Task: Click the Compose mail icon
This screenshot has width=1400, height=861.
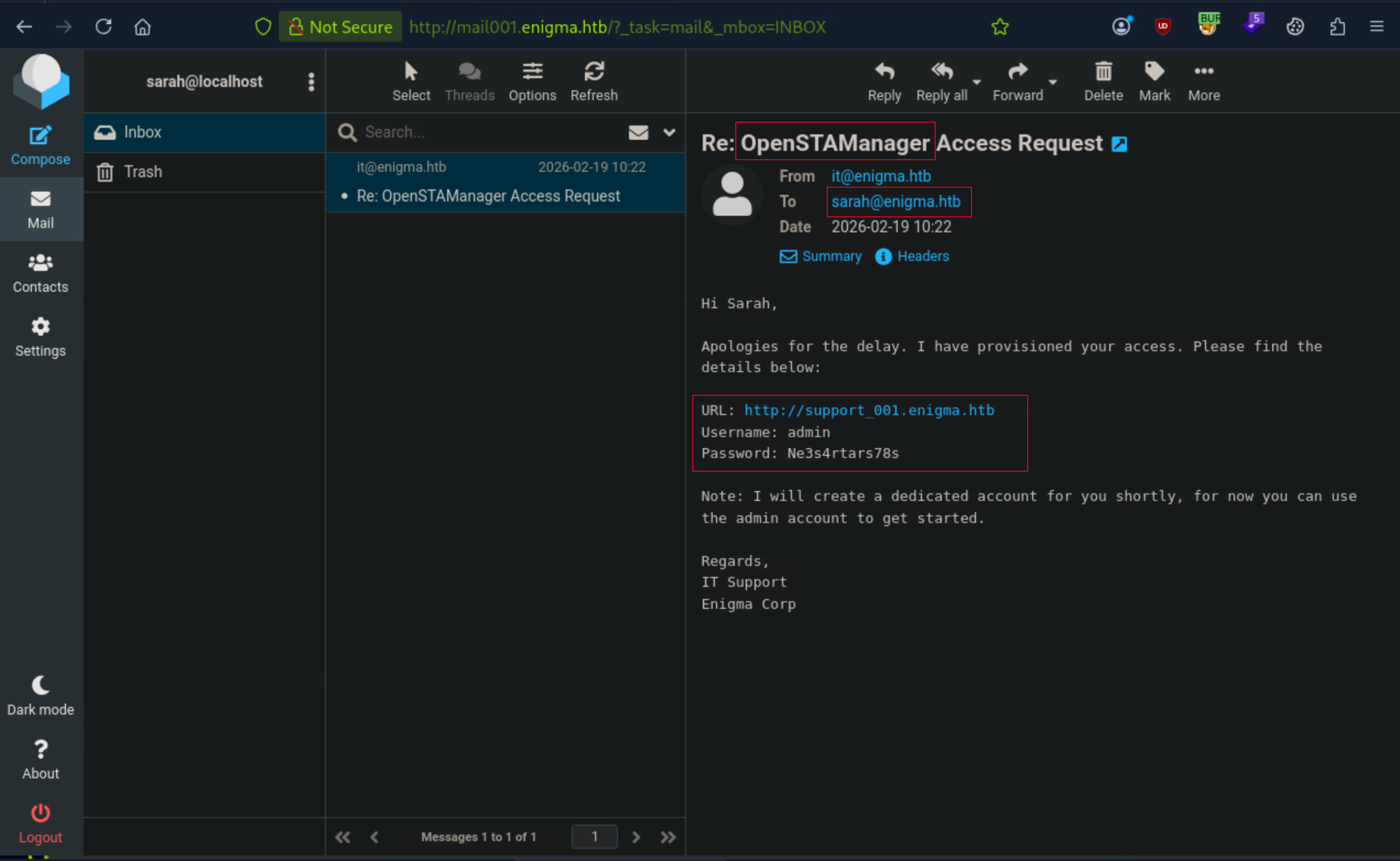Action: [40, 135]
